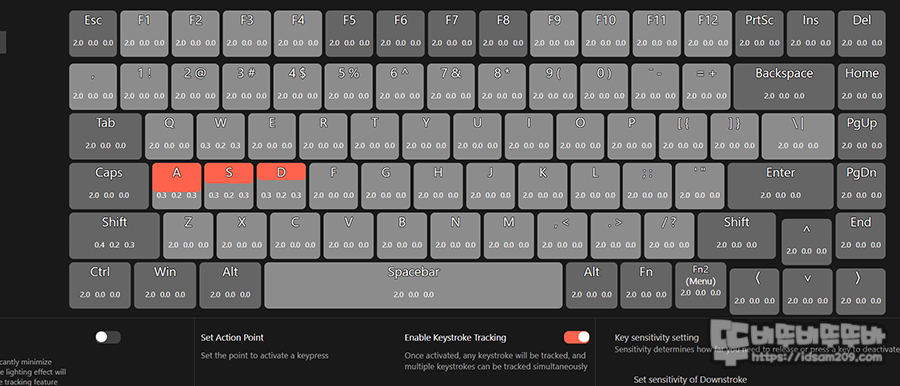900x386 pixels.
Task: Select the PgDn key
Action: click(x=862, y=186)
